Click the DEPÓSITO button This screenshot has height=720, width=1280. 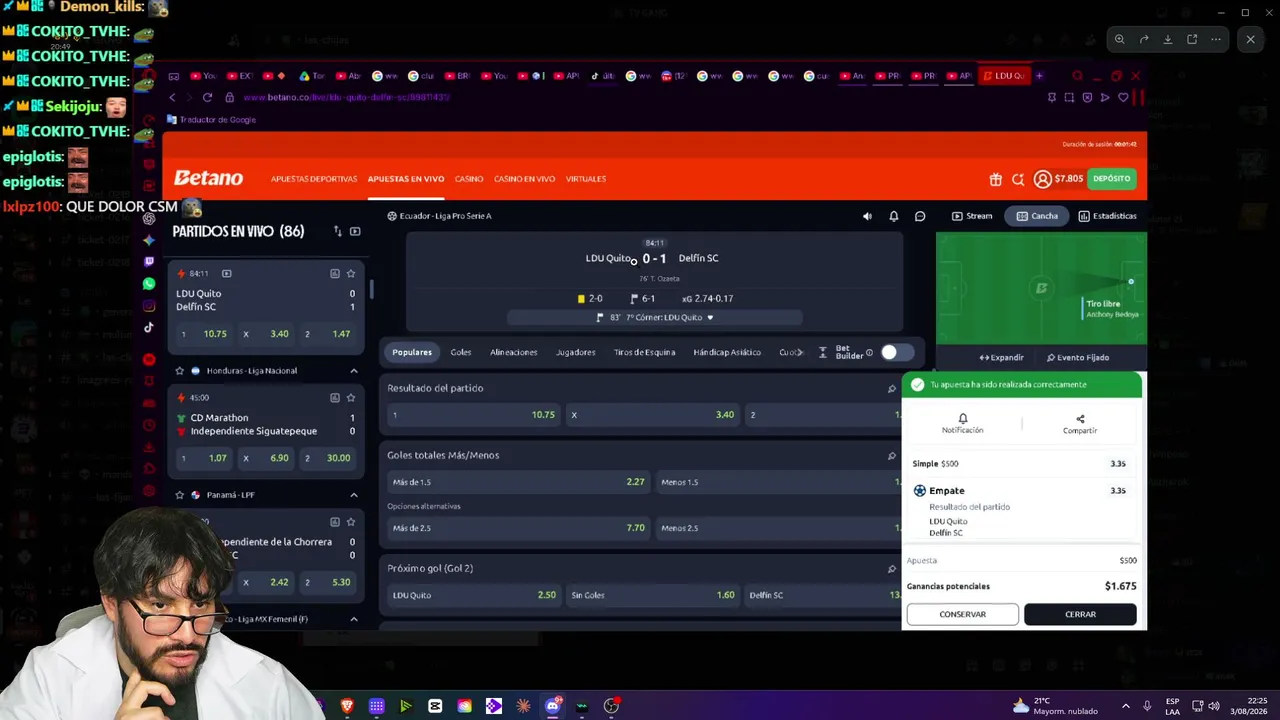click(x=1111, y=179)
